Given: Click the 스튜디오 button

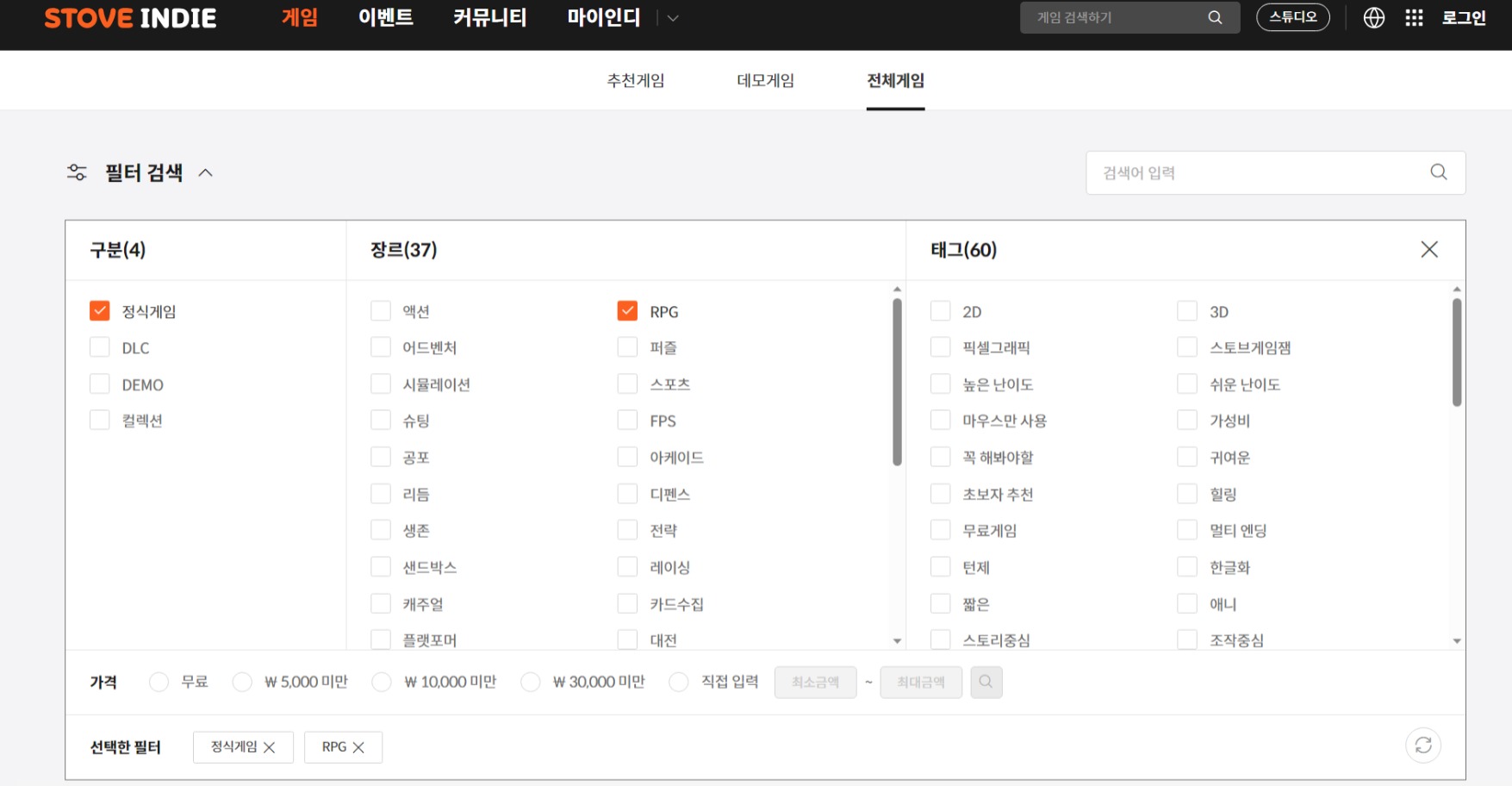Looking at the screenshot, I should tap(1292, 17).
